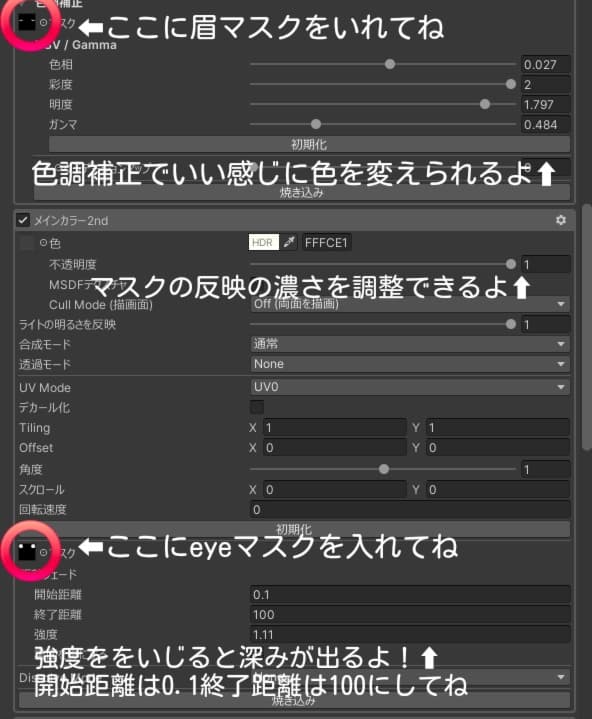Viewport: 592px width, 719px height.
Task: Select the eyebrow mask texture thumbnail at top
Action: 26,22
